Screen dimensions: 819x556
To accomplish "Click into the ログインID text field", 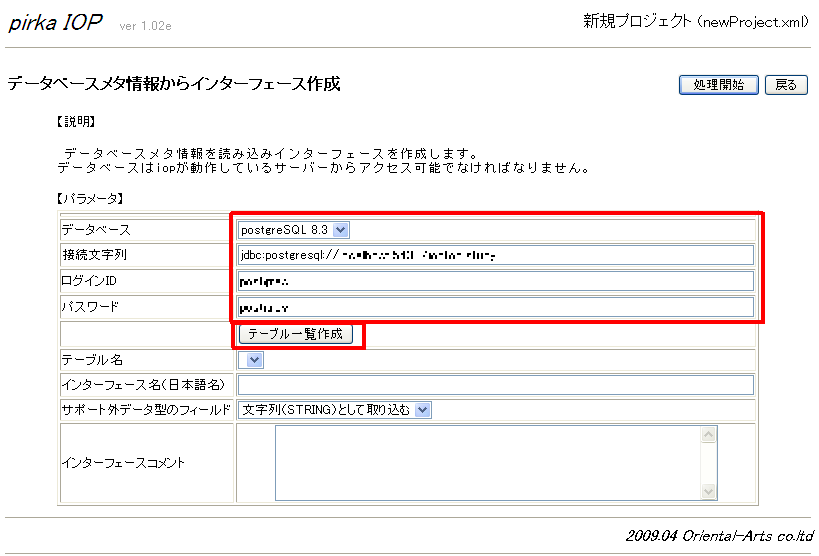I will [495, 281].
